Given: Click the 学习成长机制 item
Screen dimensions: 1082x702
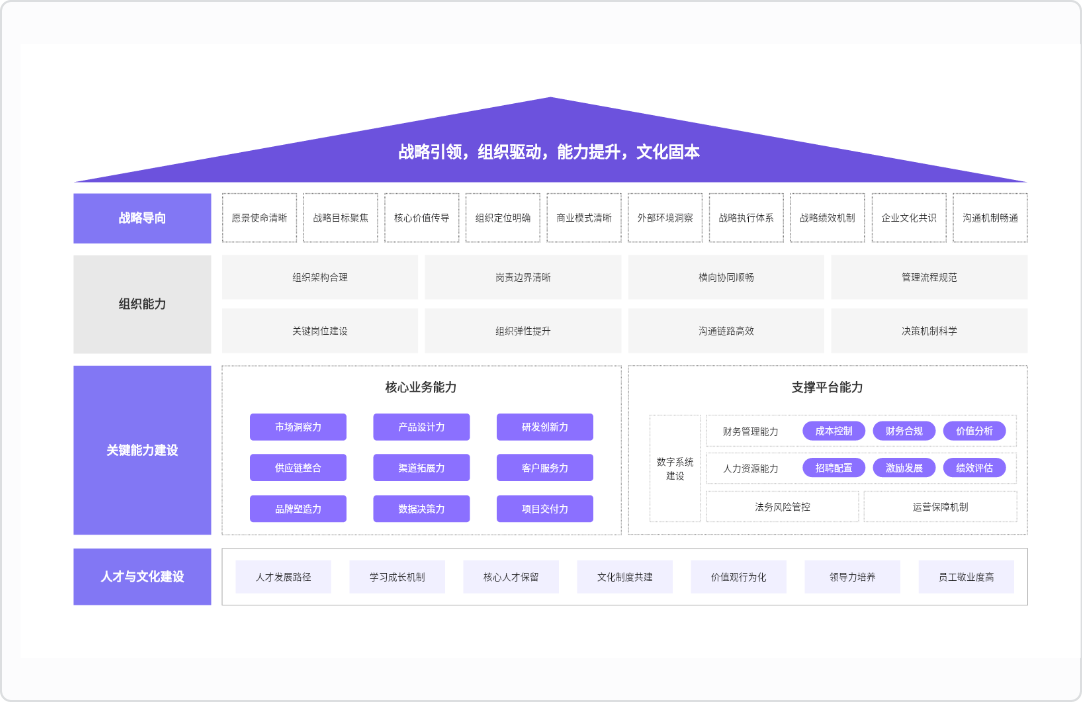Looking at the screenshot, I should click(397, 577).
